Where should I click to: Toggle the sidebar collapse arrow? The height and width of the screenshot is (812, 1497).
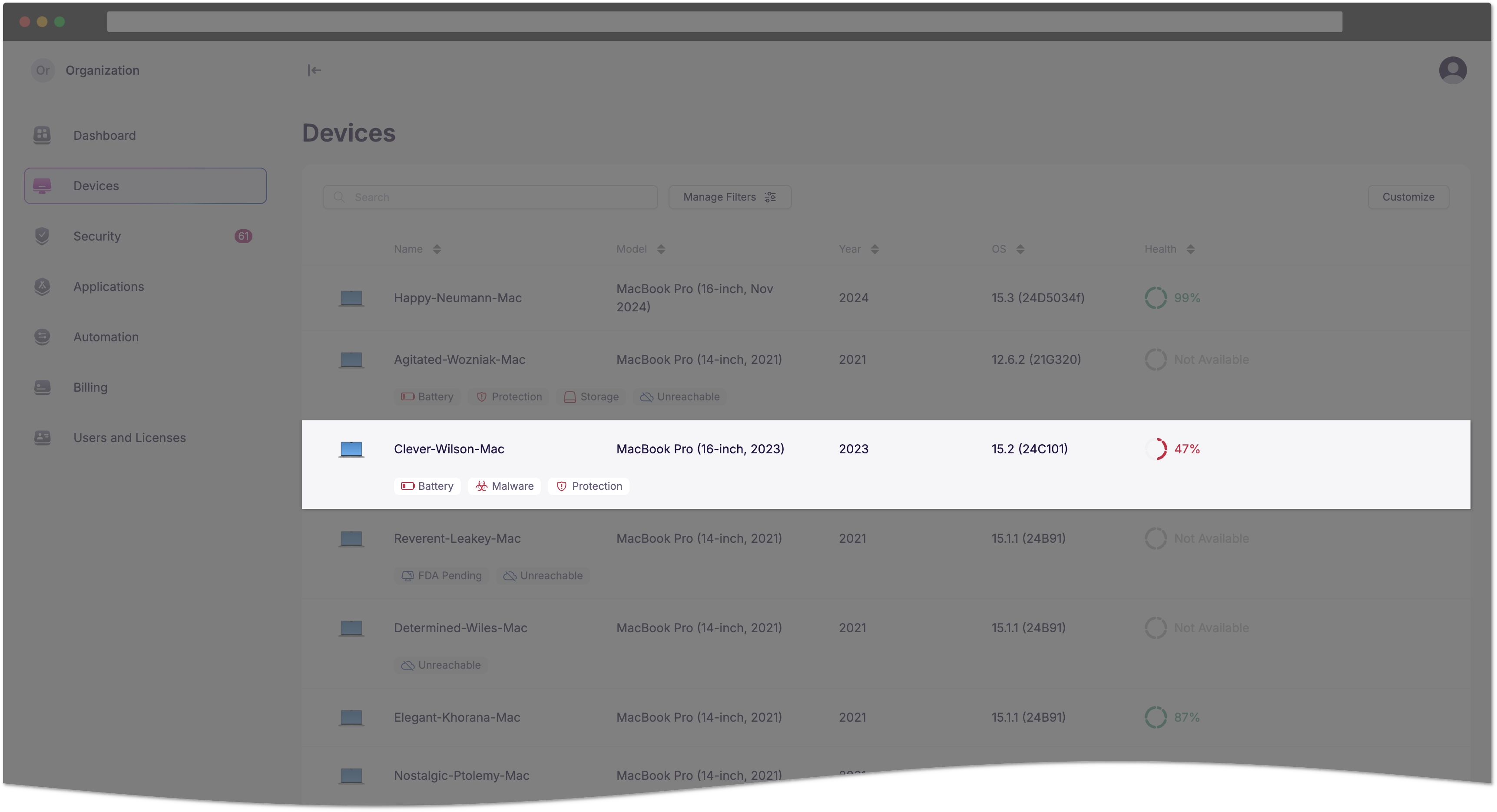click(314, 70)
